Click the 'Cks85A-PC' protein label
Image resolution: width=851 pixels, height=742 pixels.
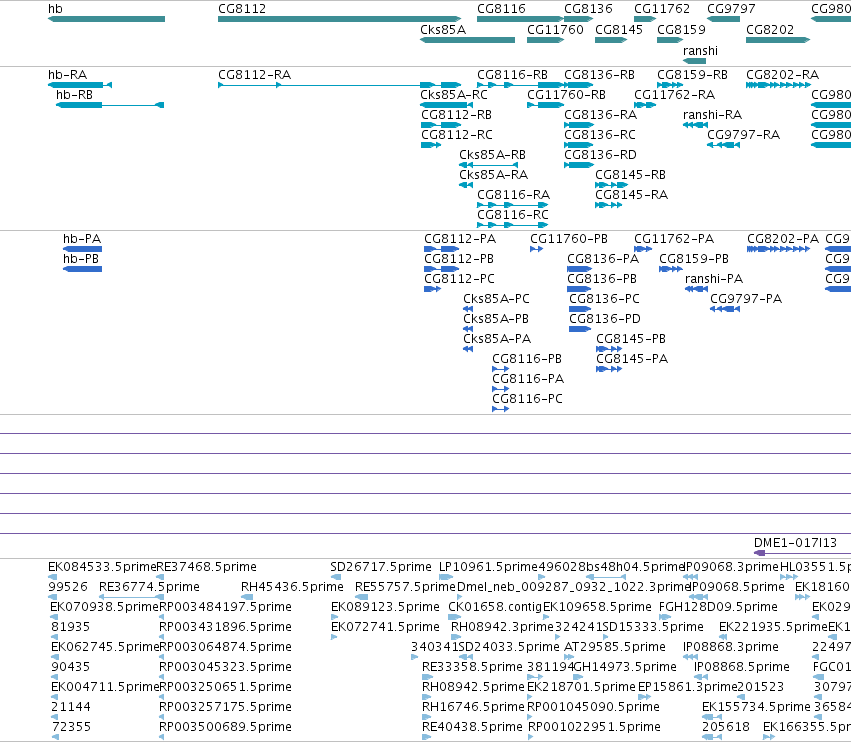[496, 299]
